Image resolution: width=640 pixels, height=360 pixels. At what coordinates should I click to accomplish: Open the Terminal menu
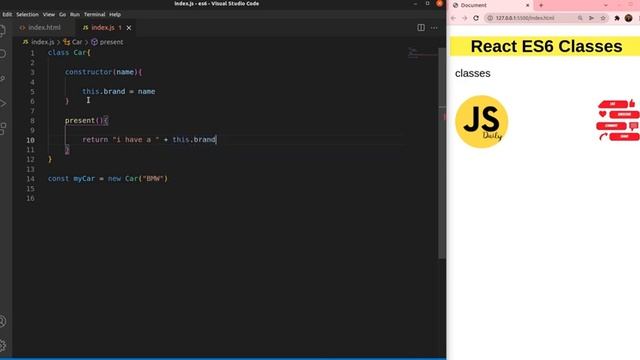94,14
